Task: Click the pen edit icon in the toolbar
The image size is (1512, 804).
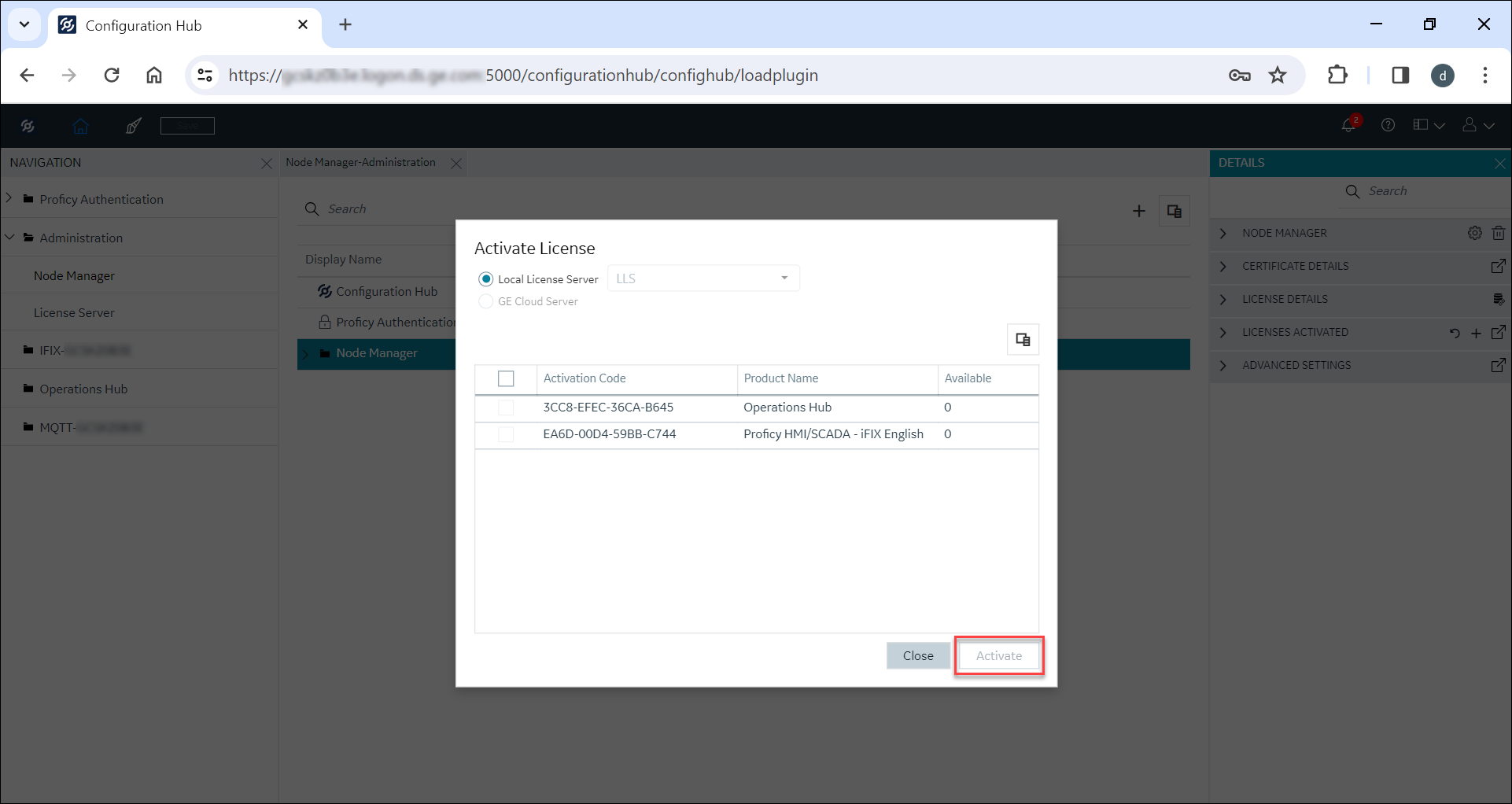Action: point(134,126)
